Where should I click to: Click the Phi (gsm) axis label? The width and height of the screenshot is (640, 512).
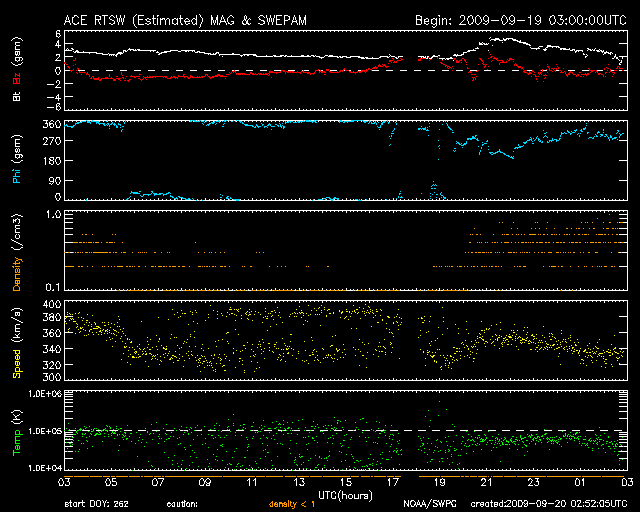point(17,160)
